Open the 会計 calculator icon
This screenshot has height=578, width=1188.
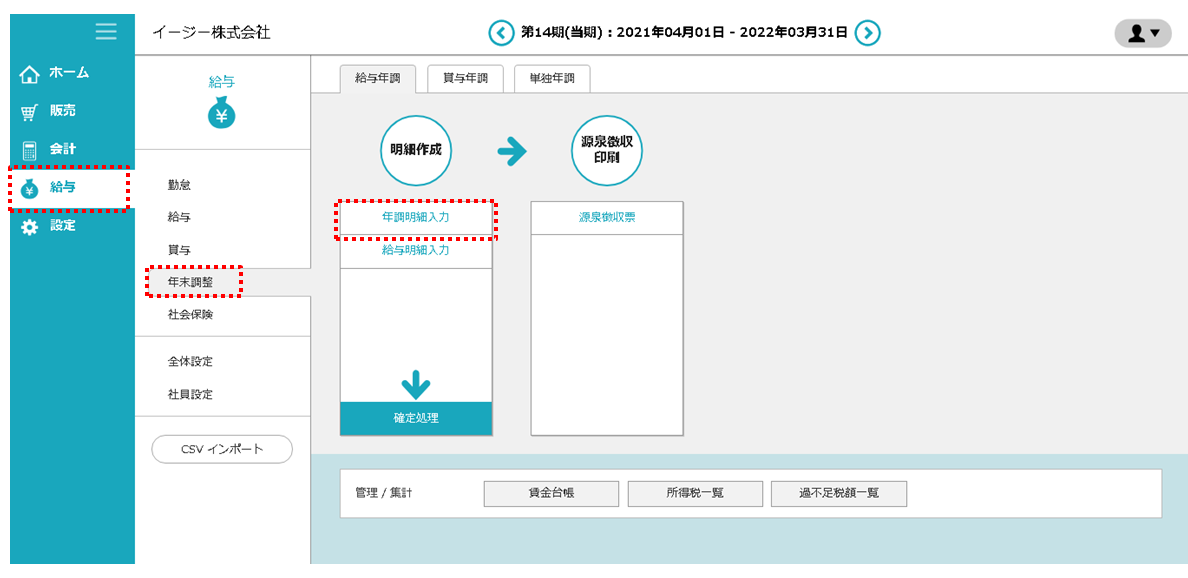pos(30,150)
